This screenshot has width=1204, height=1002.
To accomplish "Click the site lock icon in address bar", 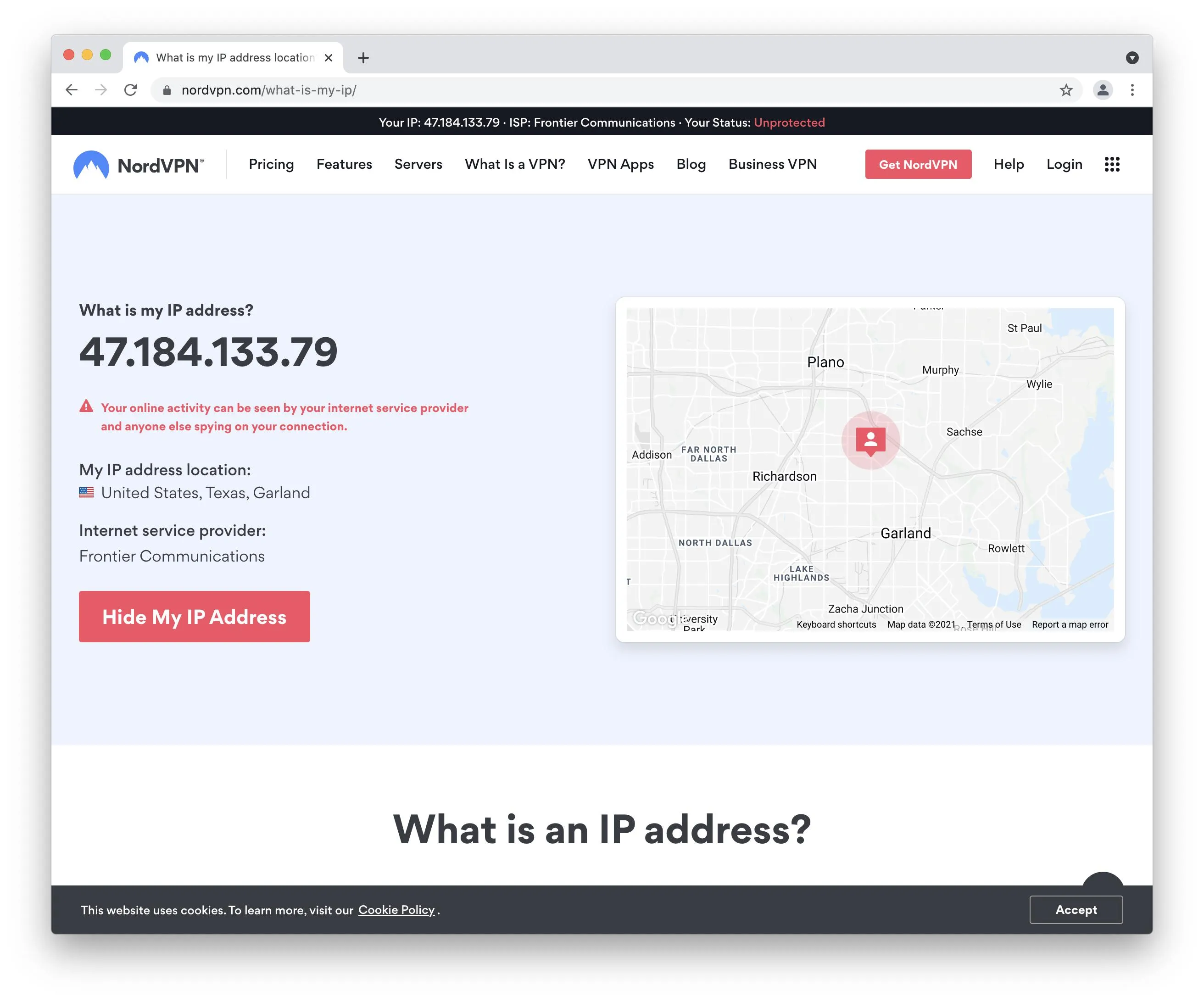I will (167, 90).
